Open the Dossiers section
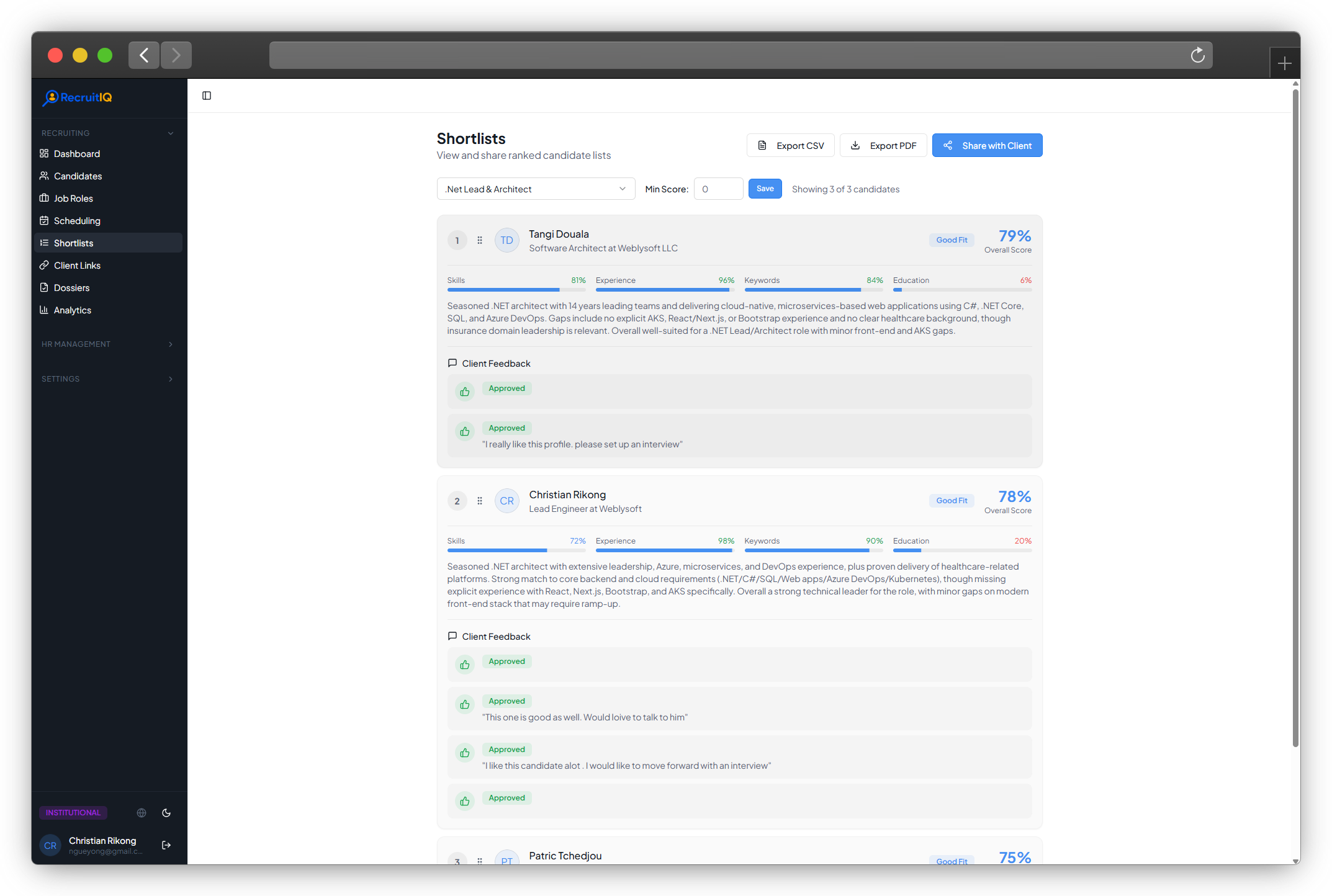This screenshot has height=896, width=1332. [71, 287]
